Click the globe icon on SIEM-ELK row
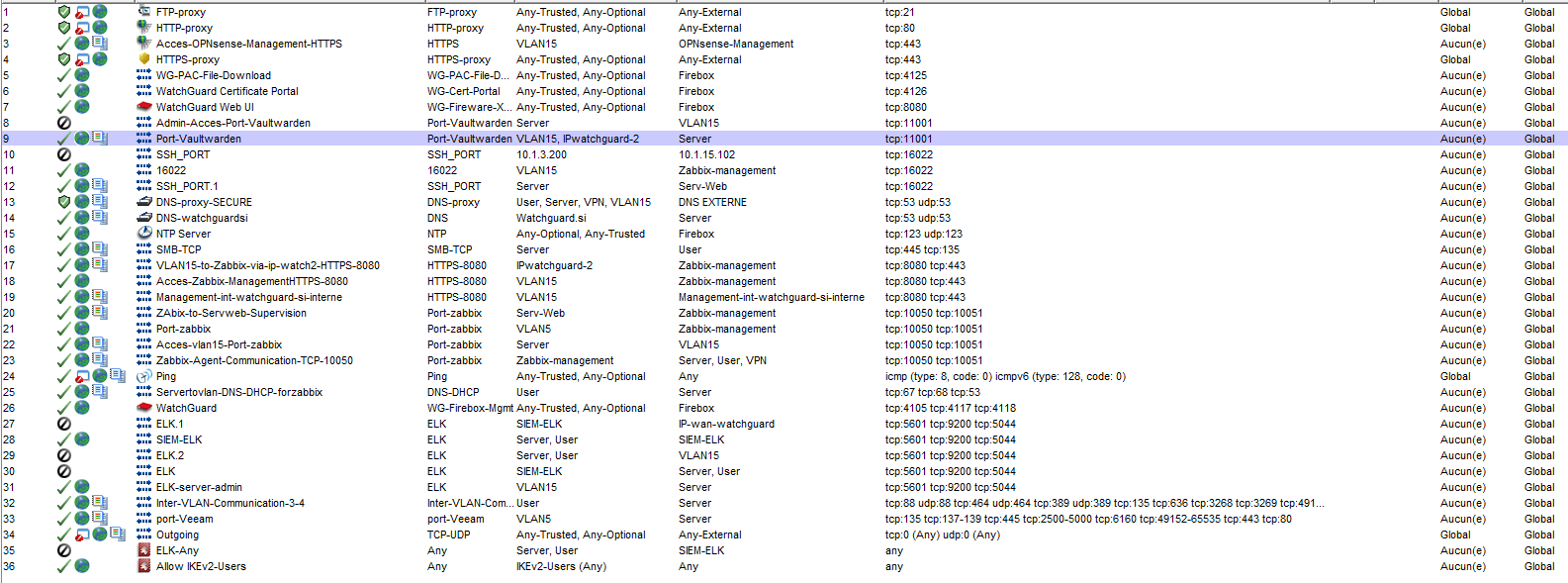 (x=82, y=439)
